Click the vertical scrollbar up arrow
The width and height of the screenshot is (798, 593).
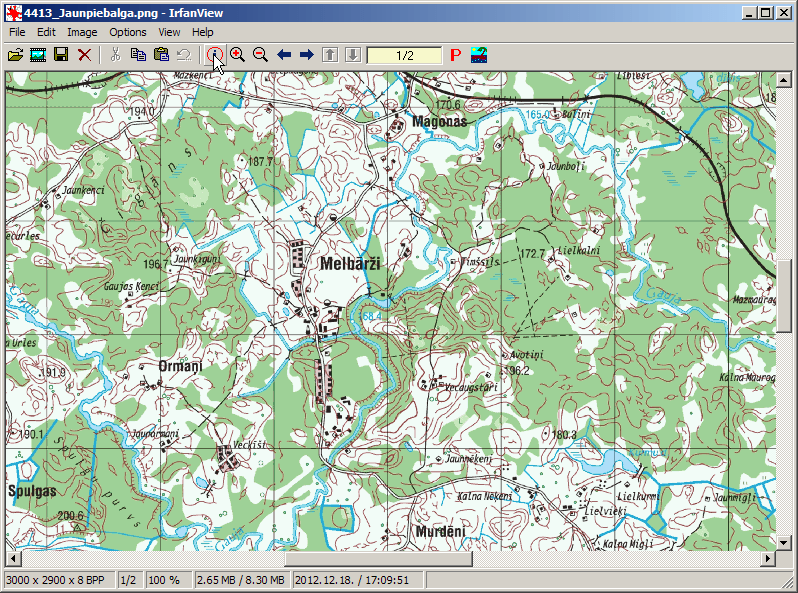point(783,79)
